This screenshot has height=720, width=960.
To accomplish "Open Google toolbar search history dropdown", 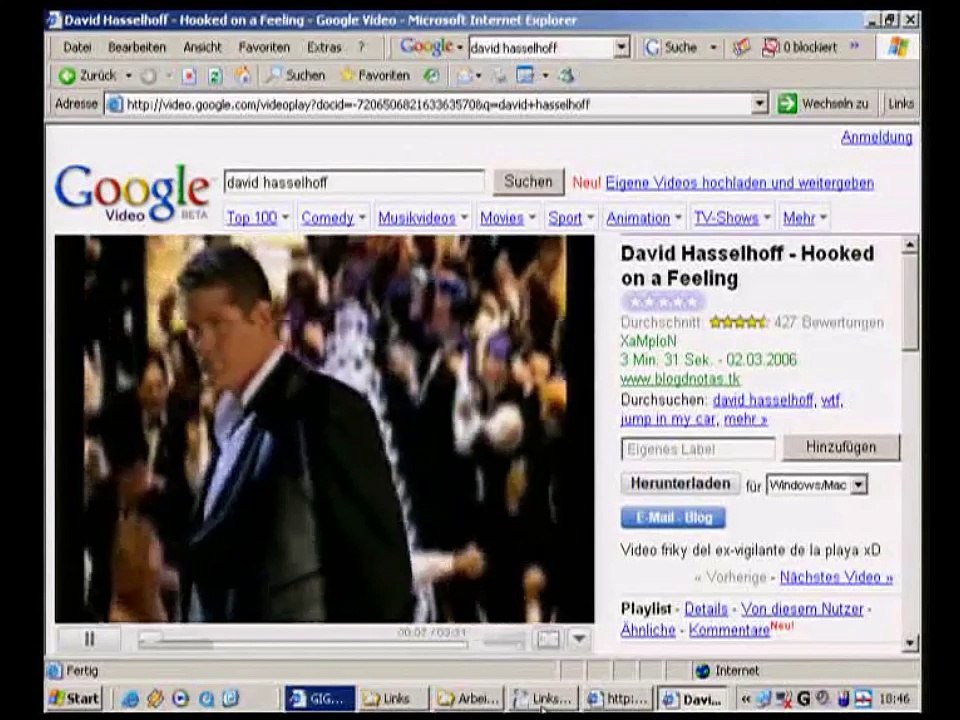I will (x=622, y=47).
